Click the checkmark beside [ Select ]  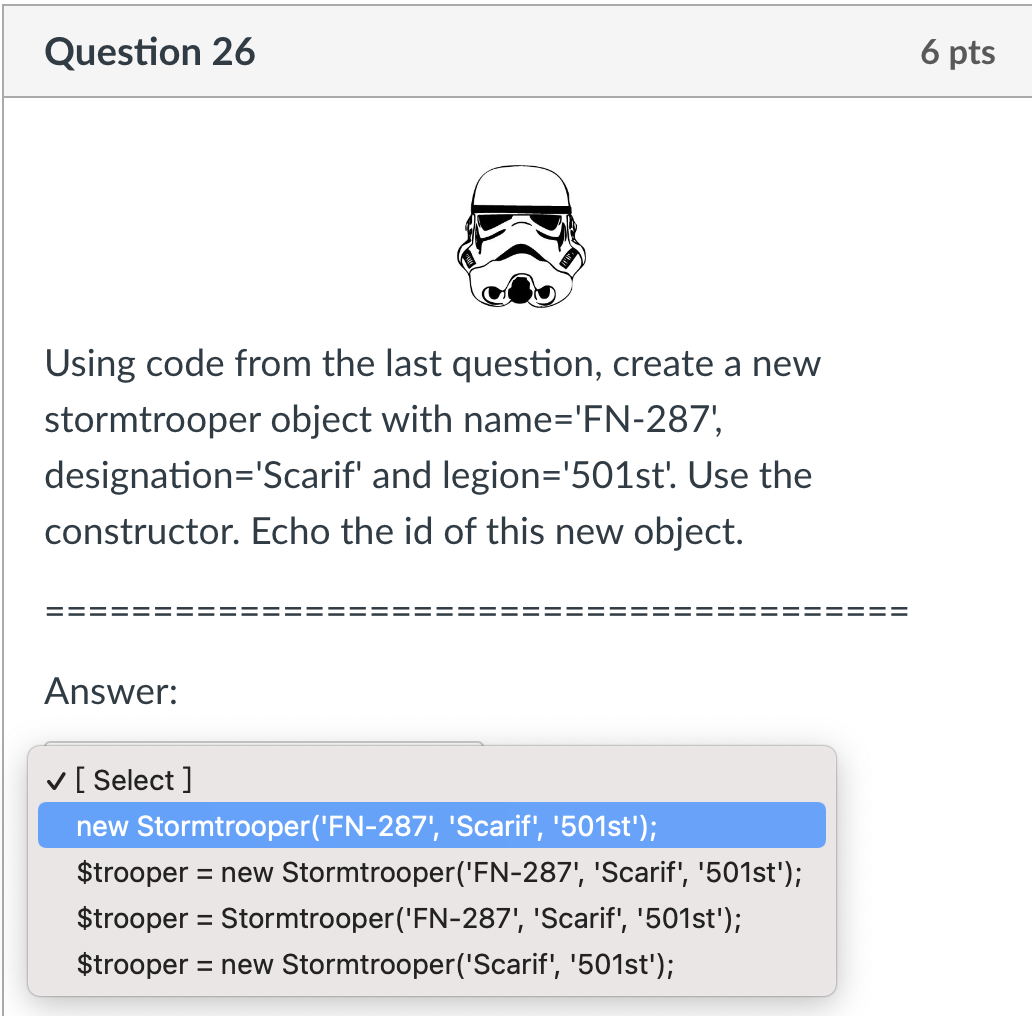tap(54, 780)
